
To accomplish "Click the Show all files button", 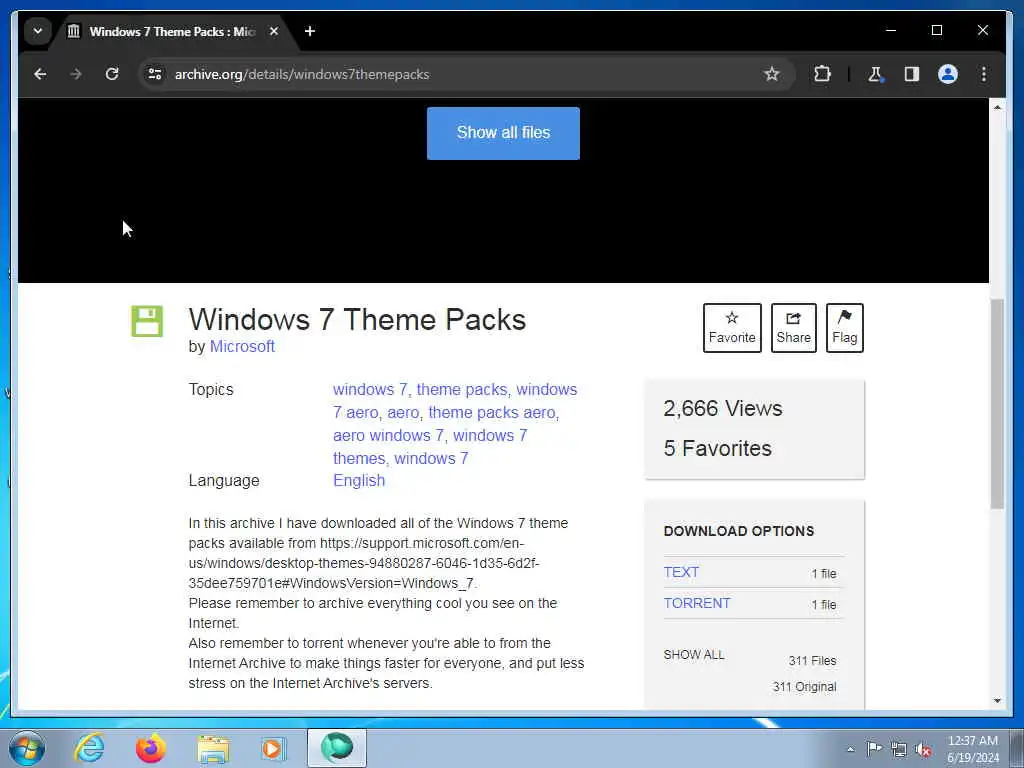I will coord(503,133).
